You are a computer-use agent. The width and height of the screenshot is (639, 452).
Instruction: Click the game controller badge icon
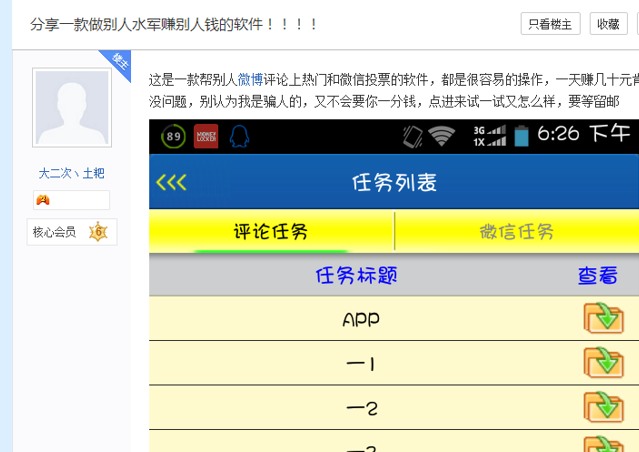pyautogui.click(x=43, y=200)
